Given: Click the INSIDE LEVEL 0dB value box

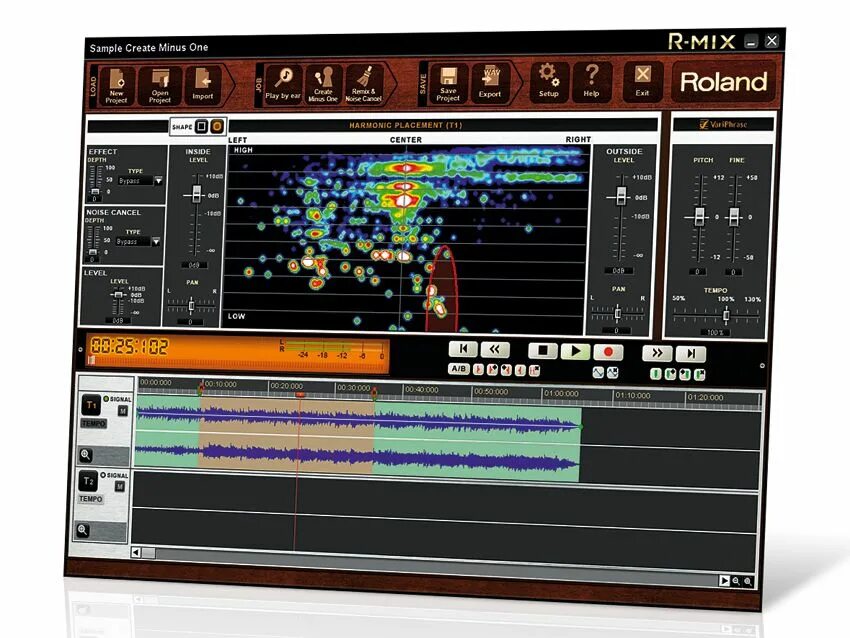Looking at the screenshot, I should [194, 265].
